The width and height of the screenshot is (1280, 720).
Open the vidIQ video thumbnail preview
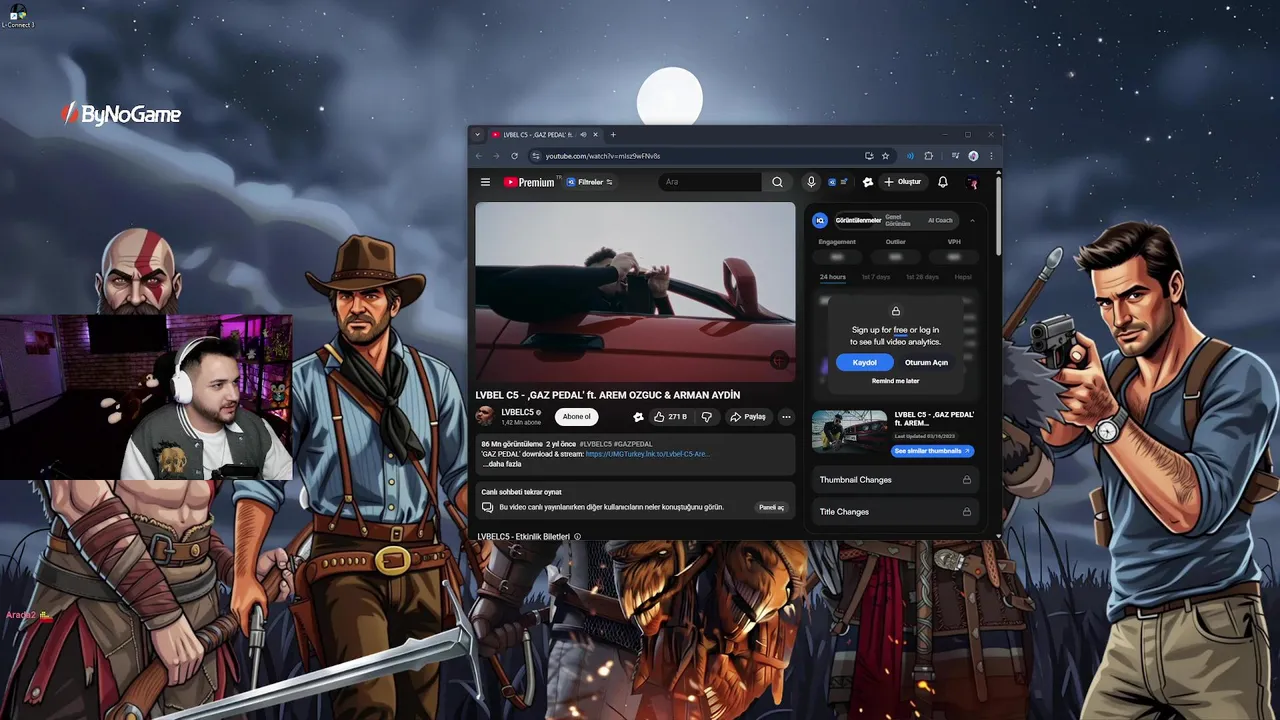[849, 432]
